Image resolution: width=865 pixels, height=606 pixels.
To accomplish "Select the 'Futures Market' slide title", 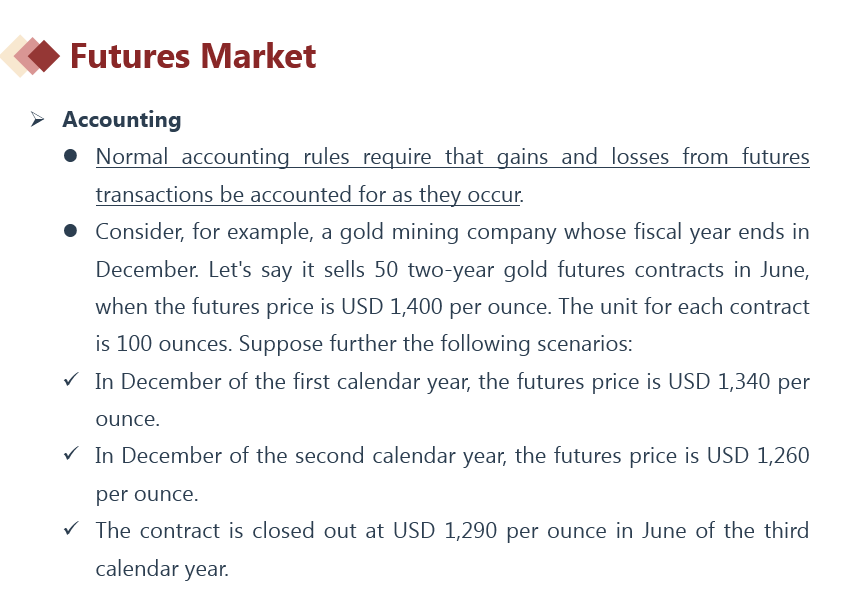I will 193,56.
